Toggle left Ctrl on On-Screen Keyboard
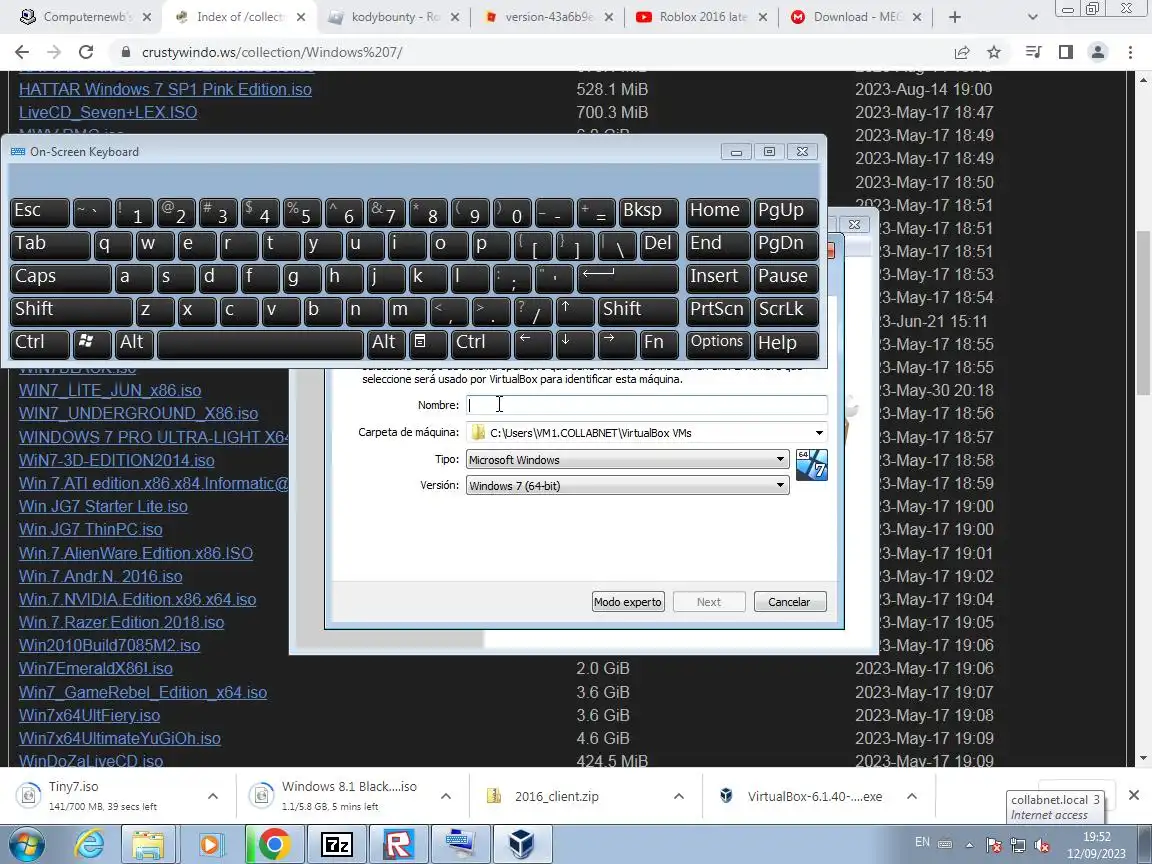Viewport: 1152px width, 864px height. (x=40, y=344)
